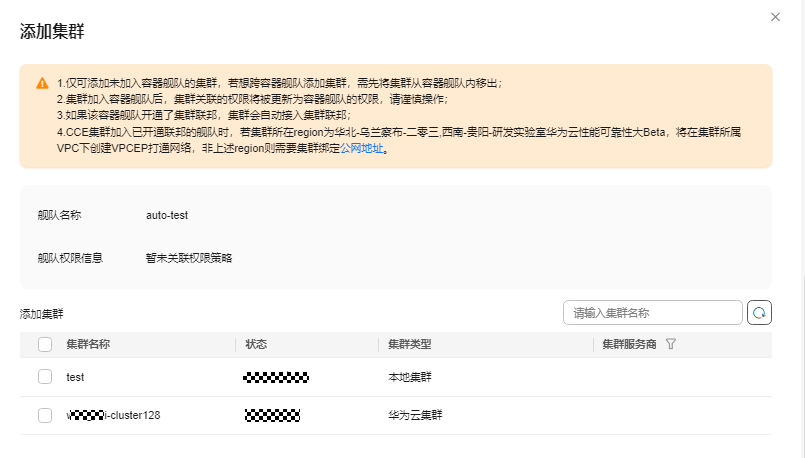This screenshot has height=458, width=805.
Task: Click the 华为云集群 type cell
Action: [415, 415]
